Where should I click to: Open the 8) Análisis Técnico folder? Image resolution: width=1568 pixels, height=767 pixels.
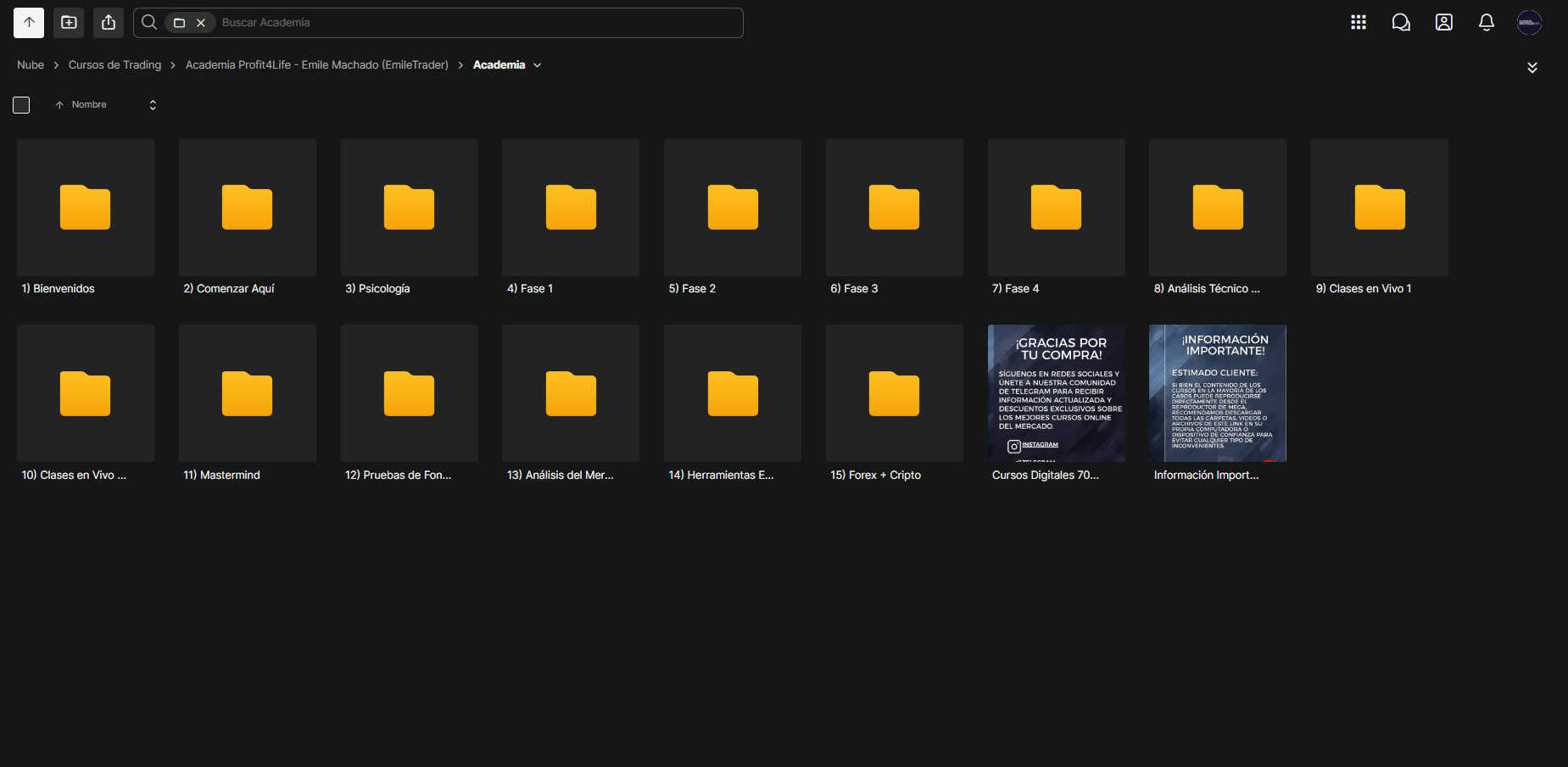(1218, 218)
